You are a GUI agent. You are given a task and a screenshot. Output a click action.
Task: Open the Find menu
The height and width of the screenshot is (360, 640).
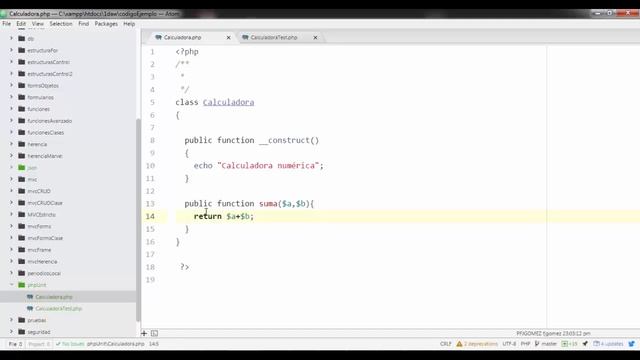tap(84, 24)
